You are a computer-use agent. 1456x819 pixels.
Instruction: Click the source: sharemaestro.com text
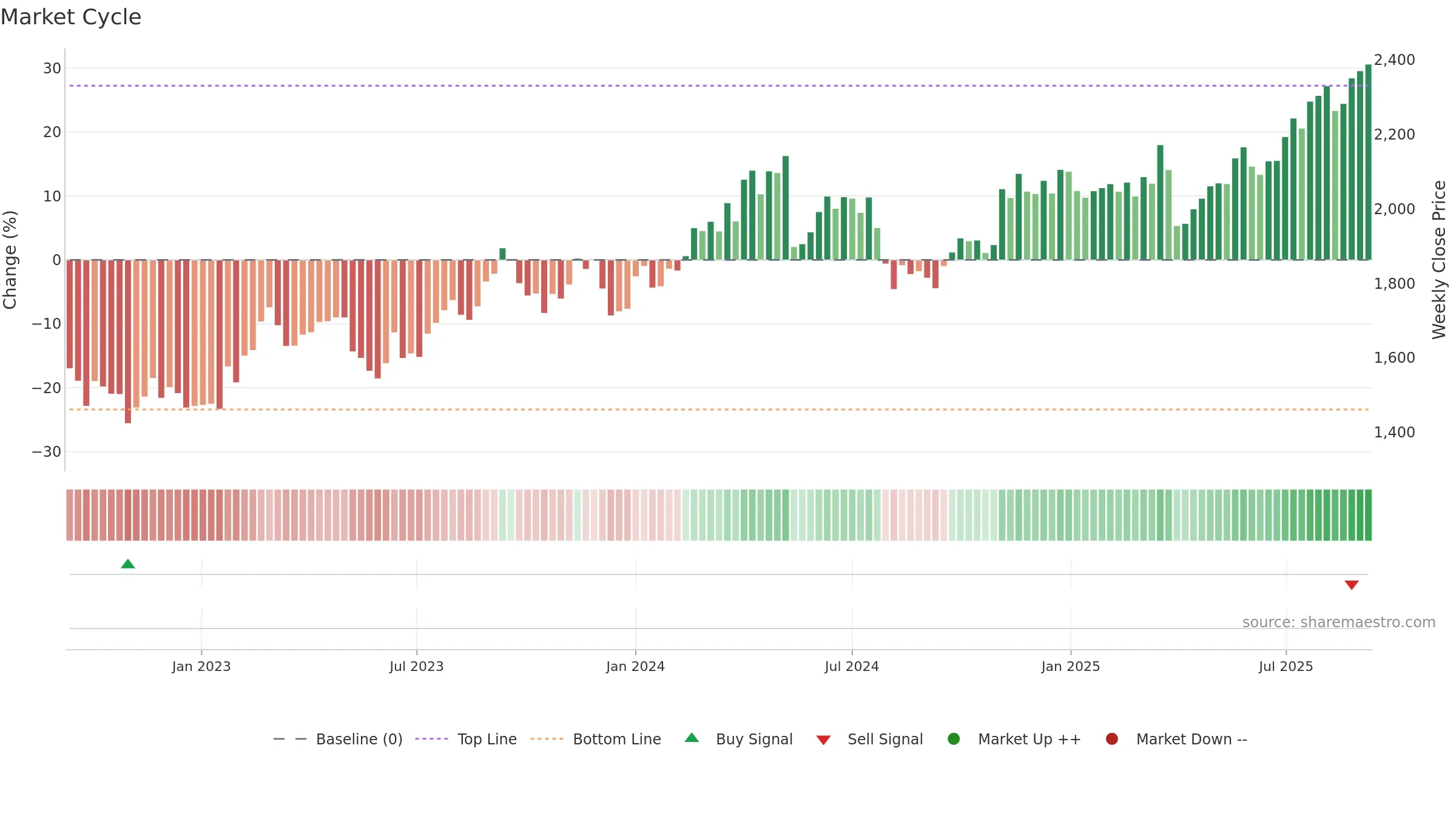point(1339,622)
